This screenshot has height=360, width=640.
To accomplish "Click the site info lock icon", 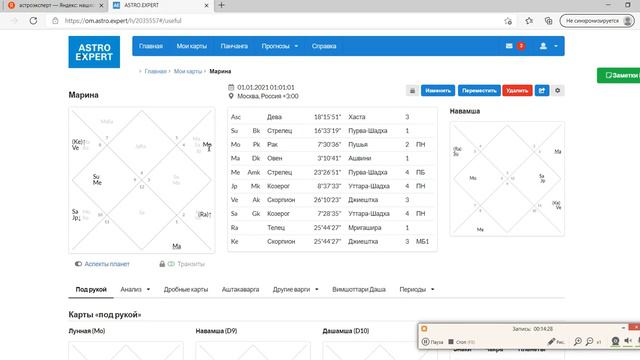I will (55, 21).
